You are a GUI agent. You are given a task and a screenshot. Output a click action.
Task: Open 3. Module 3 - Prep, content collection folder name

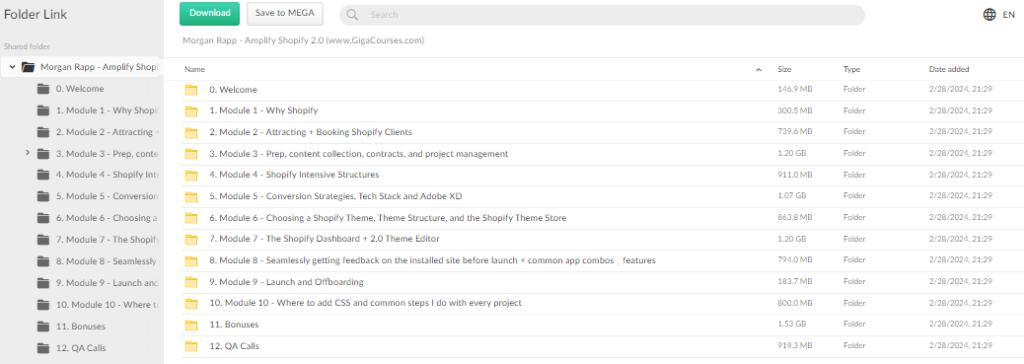(x=359, y=154)
